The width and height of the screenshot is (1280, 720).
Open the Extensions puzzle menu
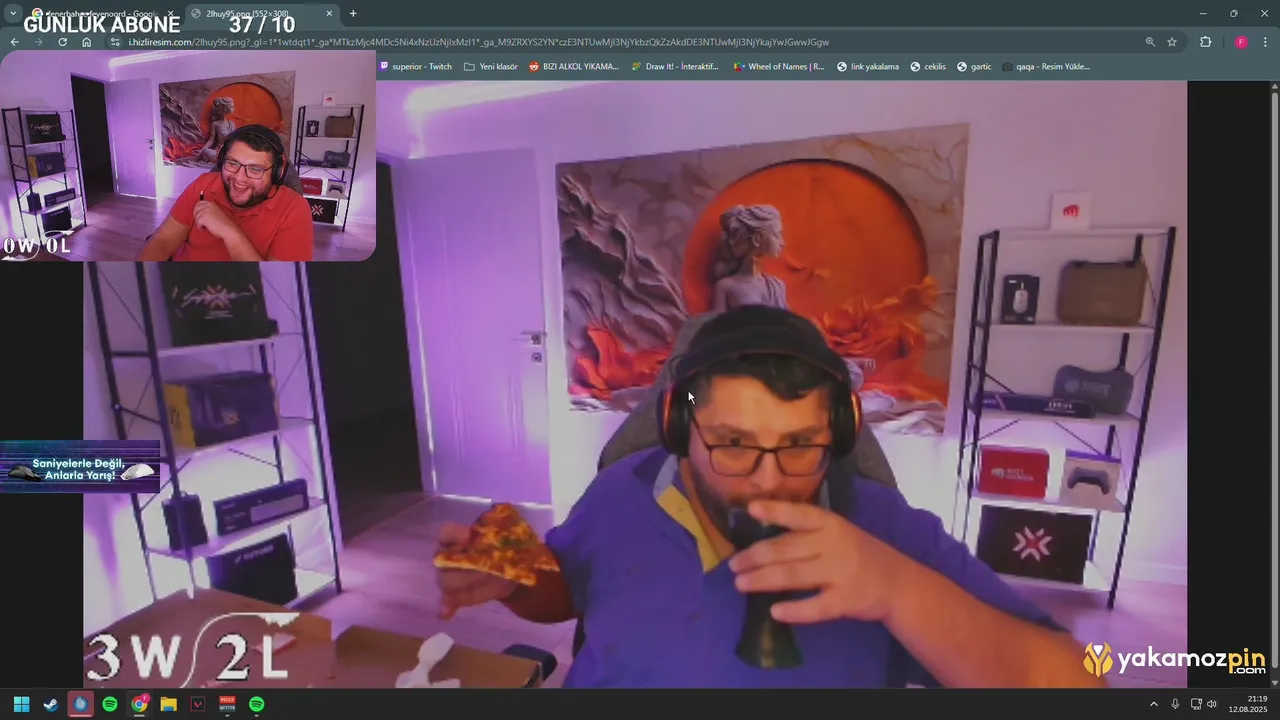click(x=1205, y=42)
